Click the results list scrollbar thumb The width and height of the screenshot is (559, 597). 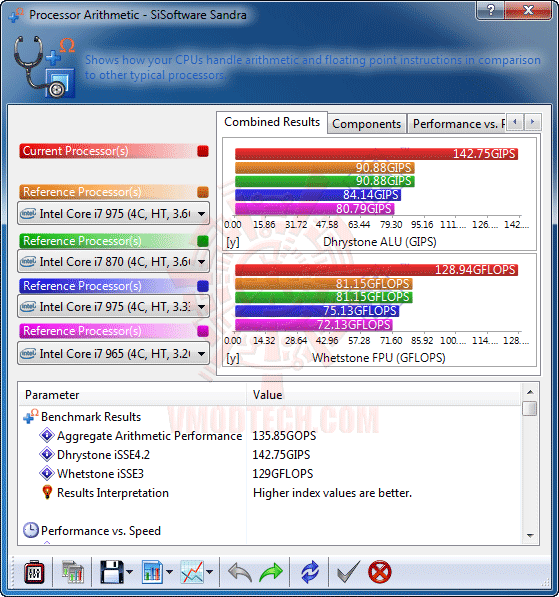(x=530, y=409)
